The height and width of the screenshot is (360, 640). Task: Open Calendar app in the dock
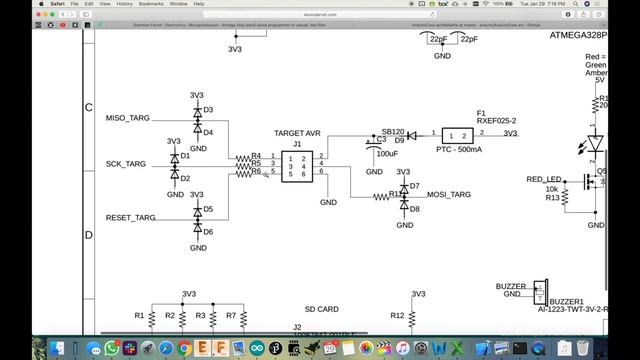[330, 349]
